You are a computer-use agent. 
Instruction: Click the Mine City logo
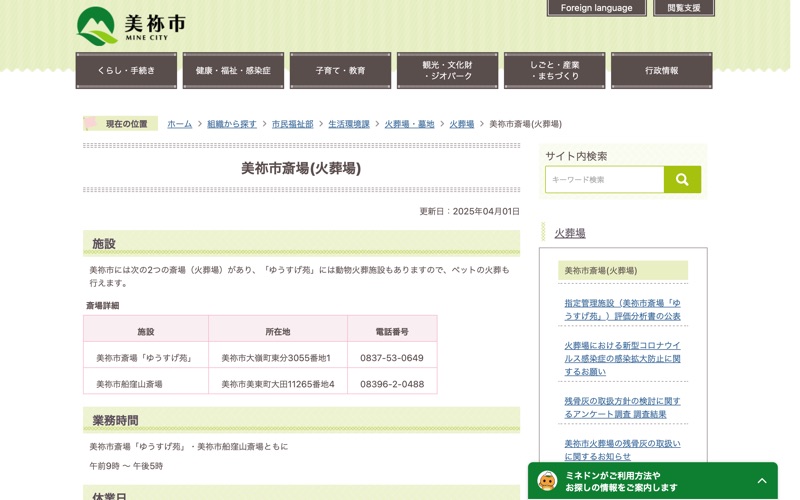coord(131,26)
